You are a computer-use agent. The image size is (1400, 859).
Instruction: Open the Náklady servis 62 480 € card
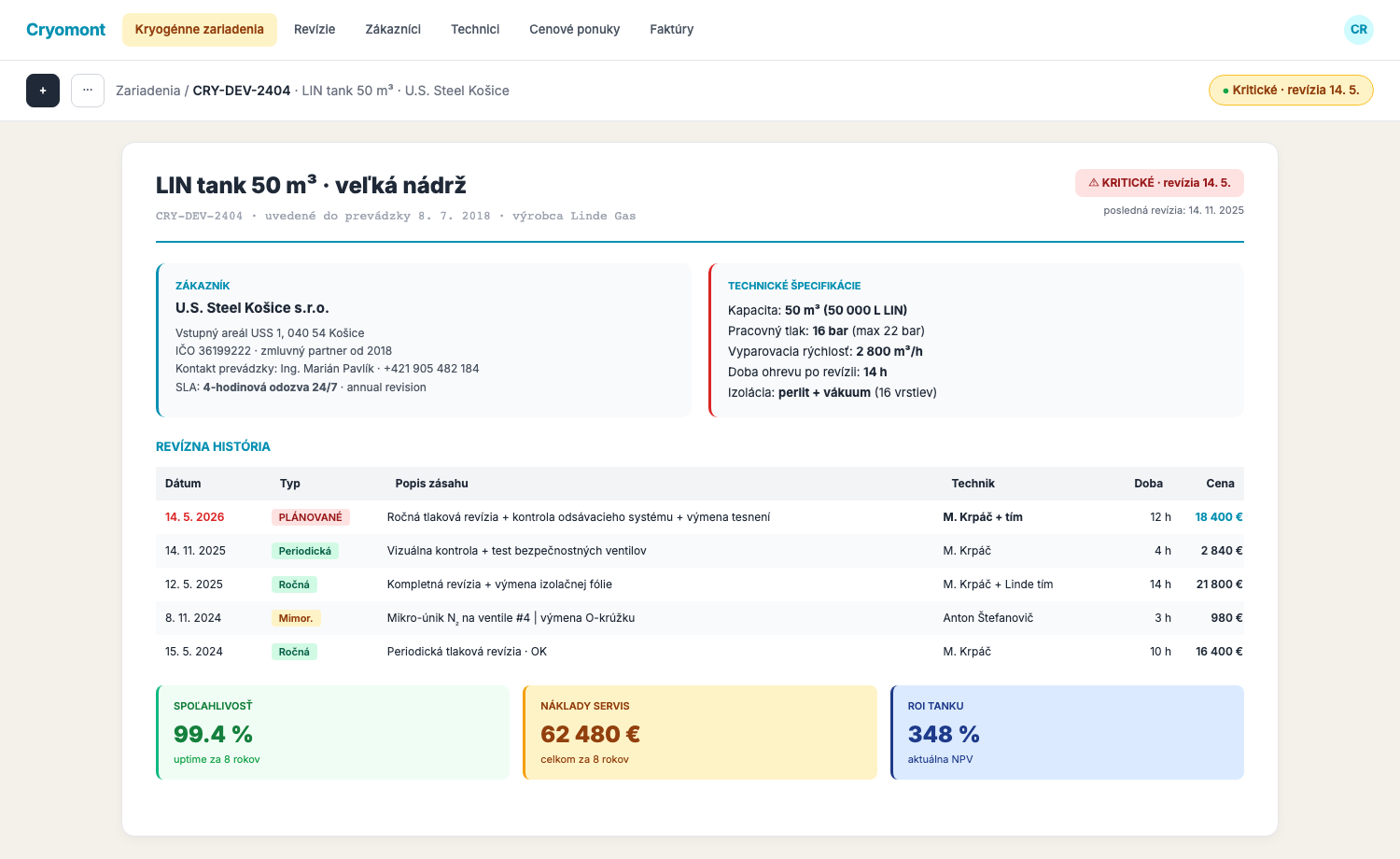tap(700, 733)
